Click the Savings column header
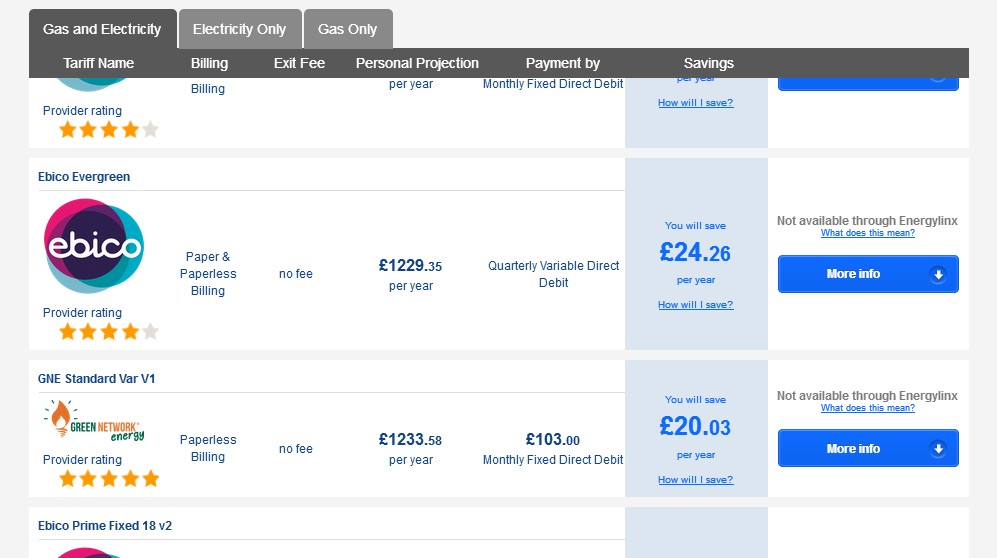The height and width of the screenshot is (558, 997). click(x=708, y=63)
